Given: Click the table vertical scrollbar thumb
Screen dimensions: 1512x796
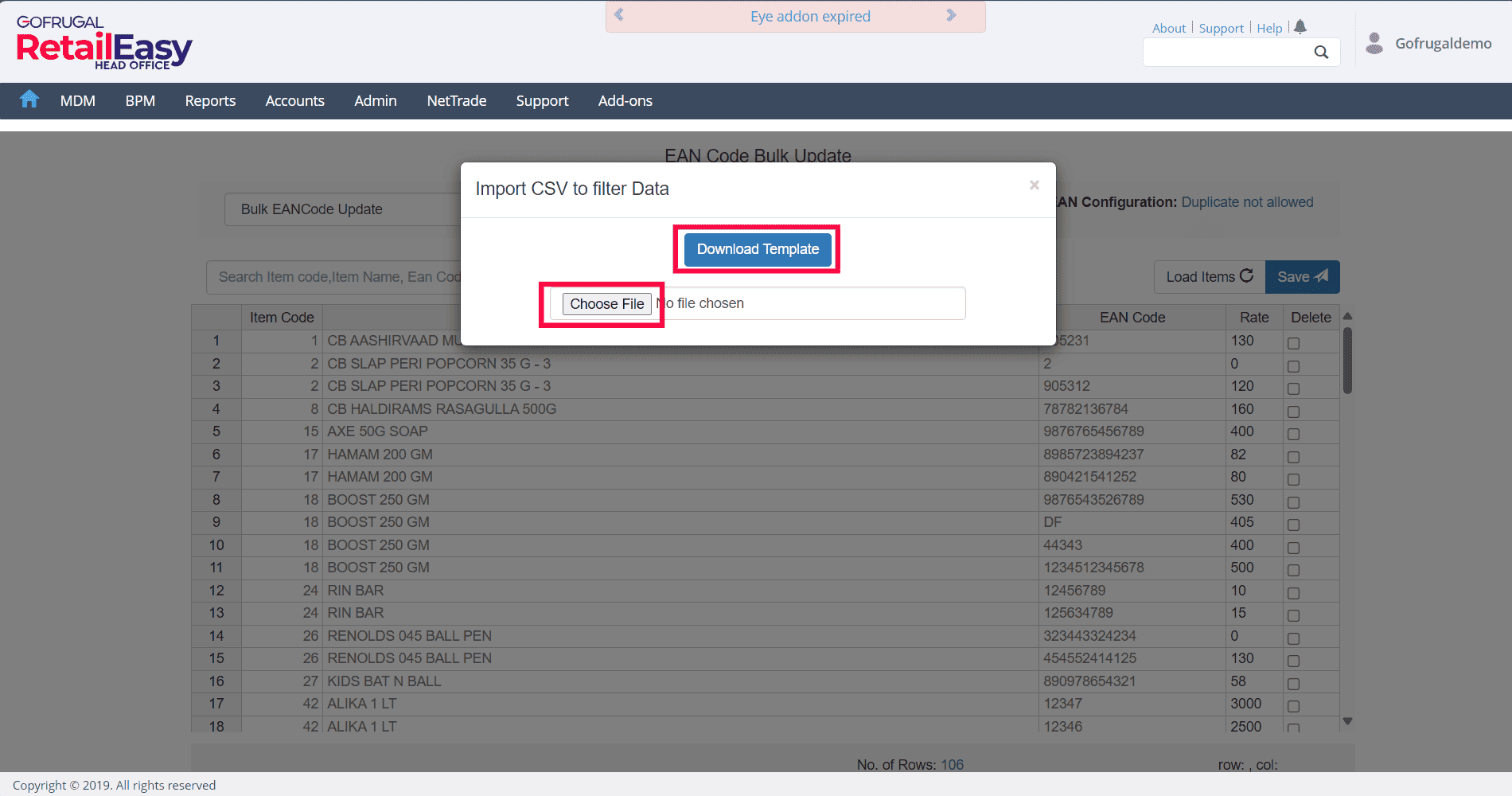Looking at the screenshot, I should [x=1347, y=361].
